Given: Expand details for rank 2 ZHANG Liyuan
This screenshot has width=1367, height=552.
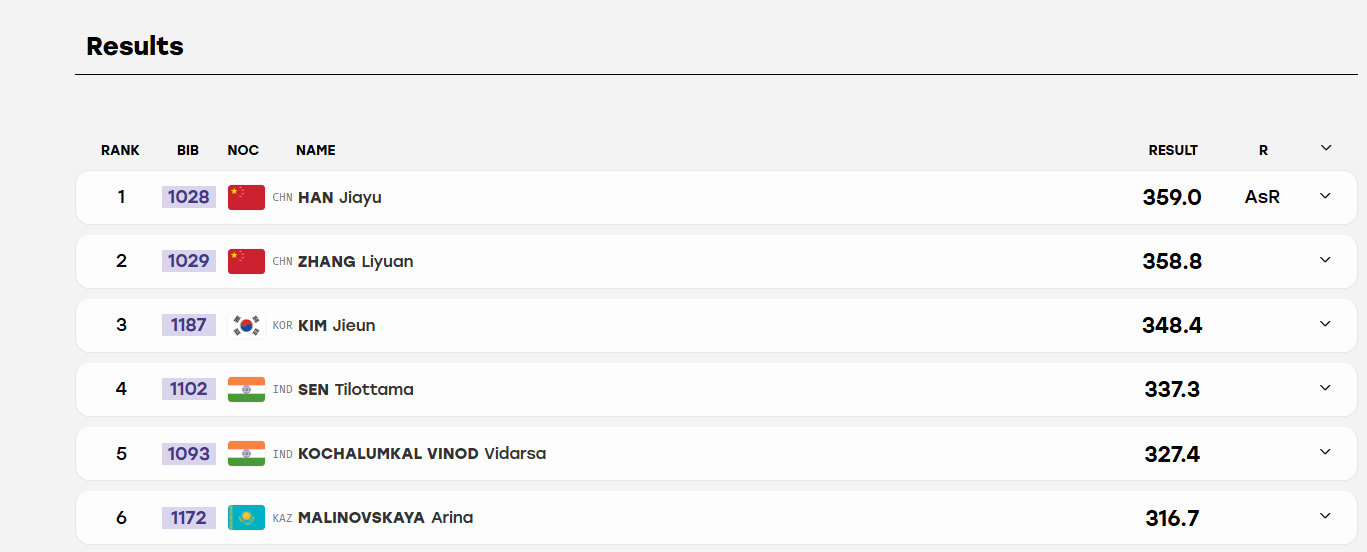Looking at the screenshot, I should pos(1325,260).
